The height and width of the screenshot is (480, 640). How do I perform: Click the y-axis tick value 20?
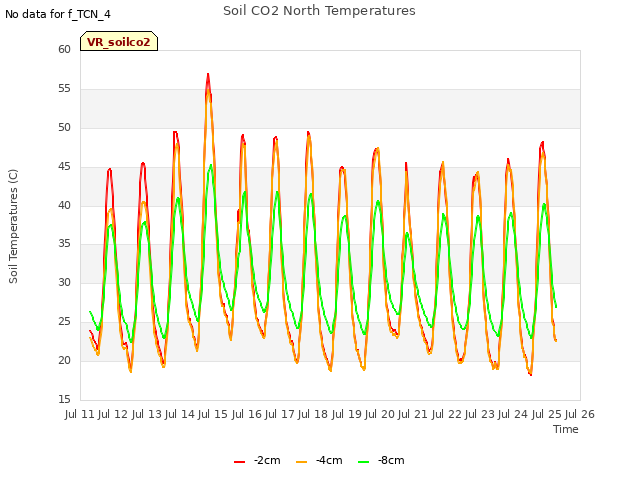click(64, 360)
